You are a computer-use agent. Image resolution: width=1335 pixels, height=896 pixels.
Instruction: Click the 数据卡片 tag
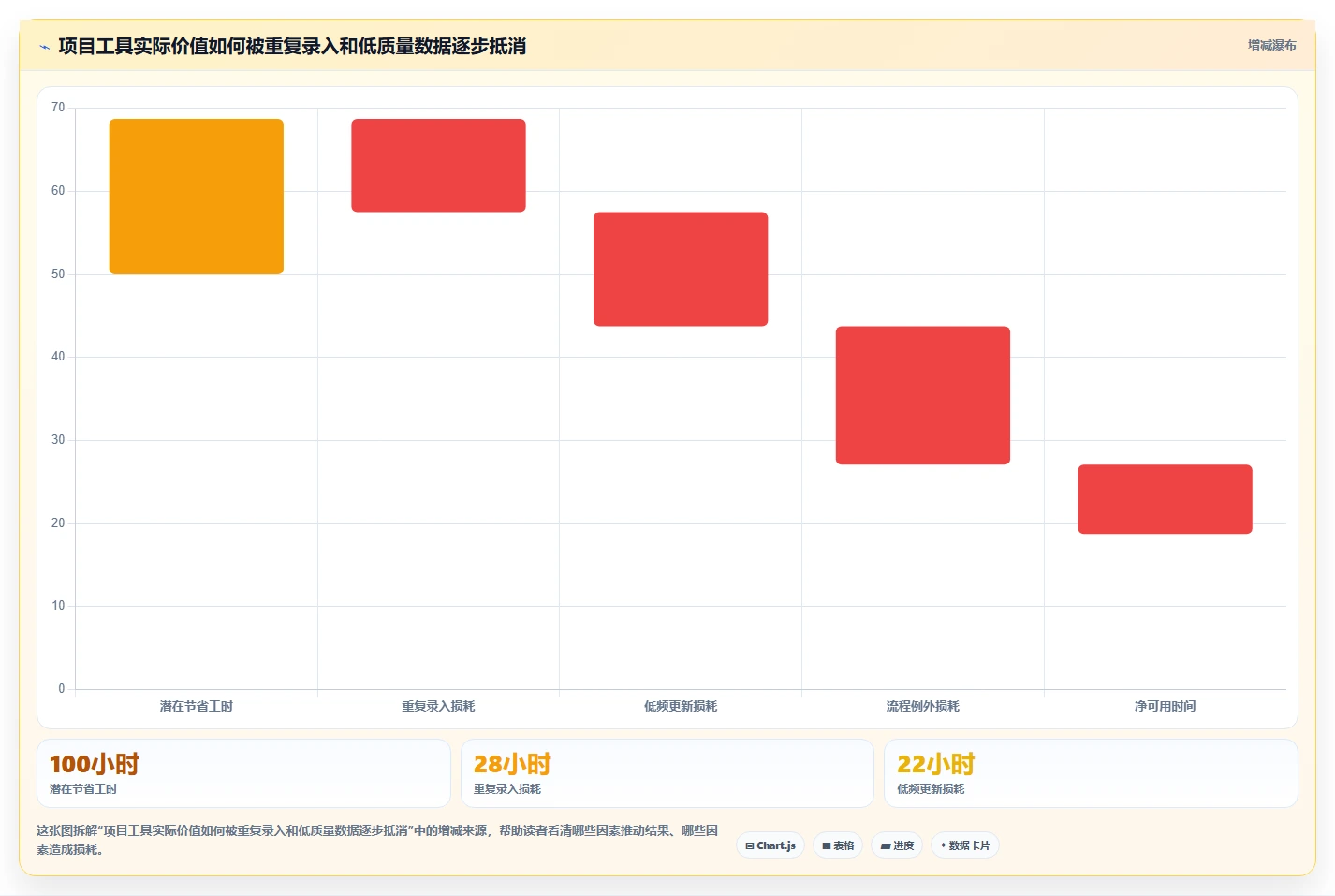coord(965,845)
